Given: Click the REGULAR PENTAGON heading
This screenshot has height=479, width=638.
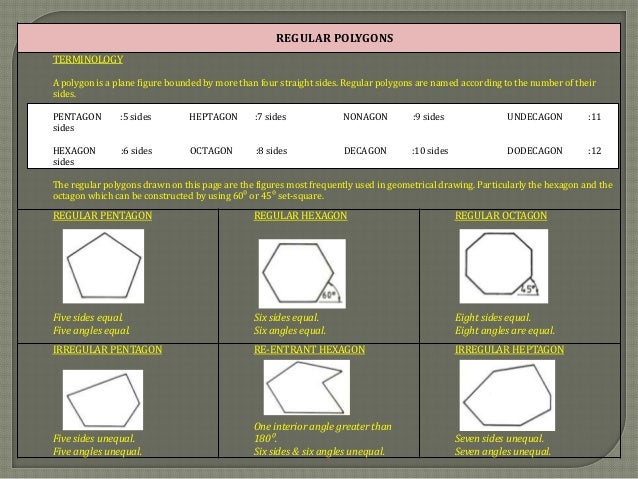Looking at the screenshot, I should tap(103, 216).
